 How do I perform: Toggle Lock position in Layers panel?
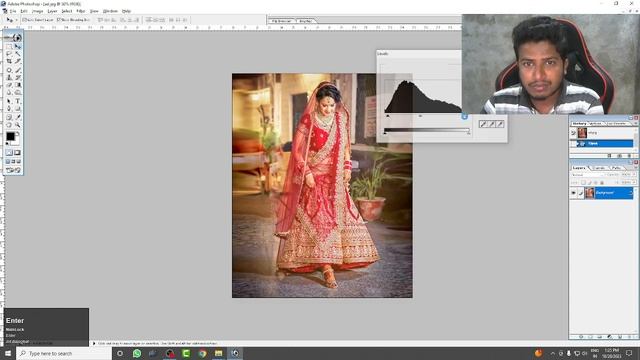click(596, 182)
